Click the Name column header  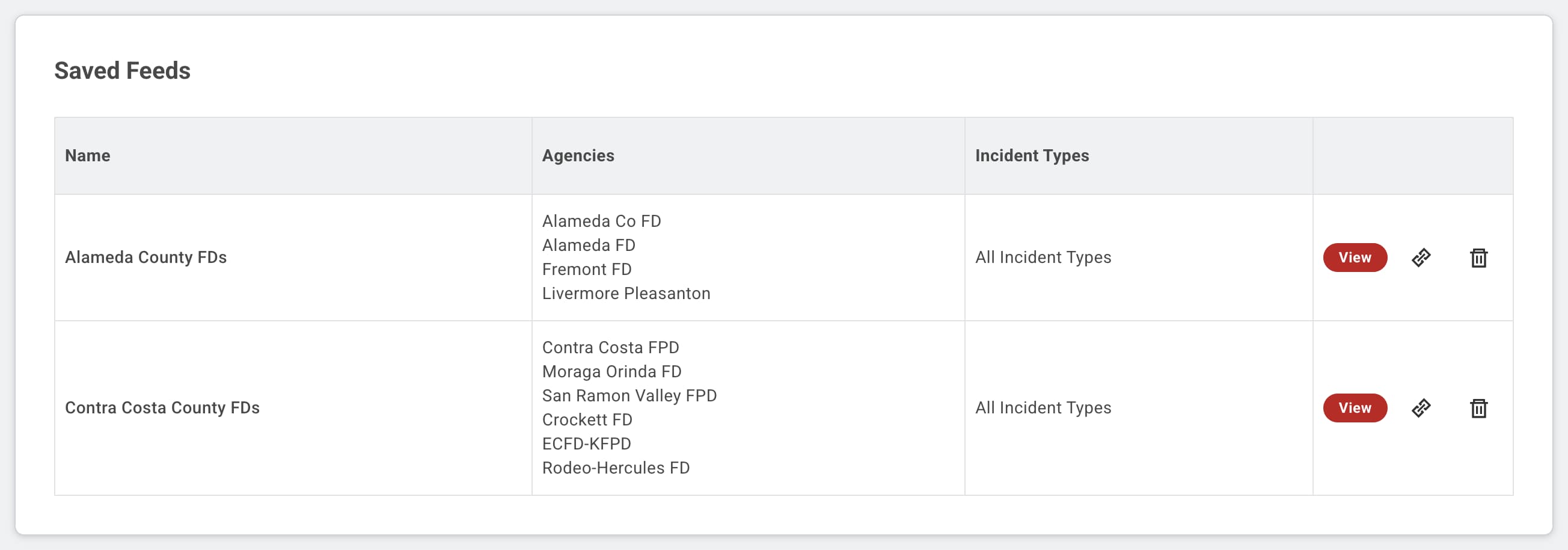[x=88, y=156]
